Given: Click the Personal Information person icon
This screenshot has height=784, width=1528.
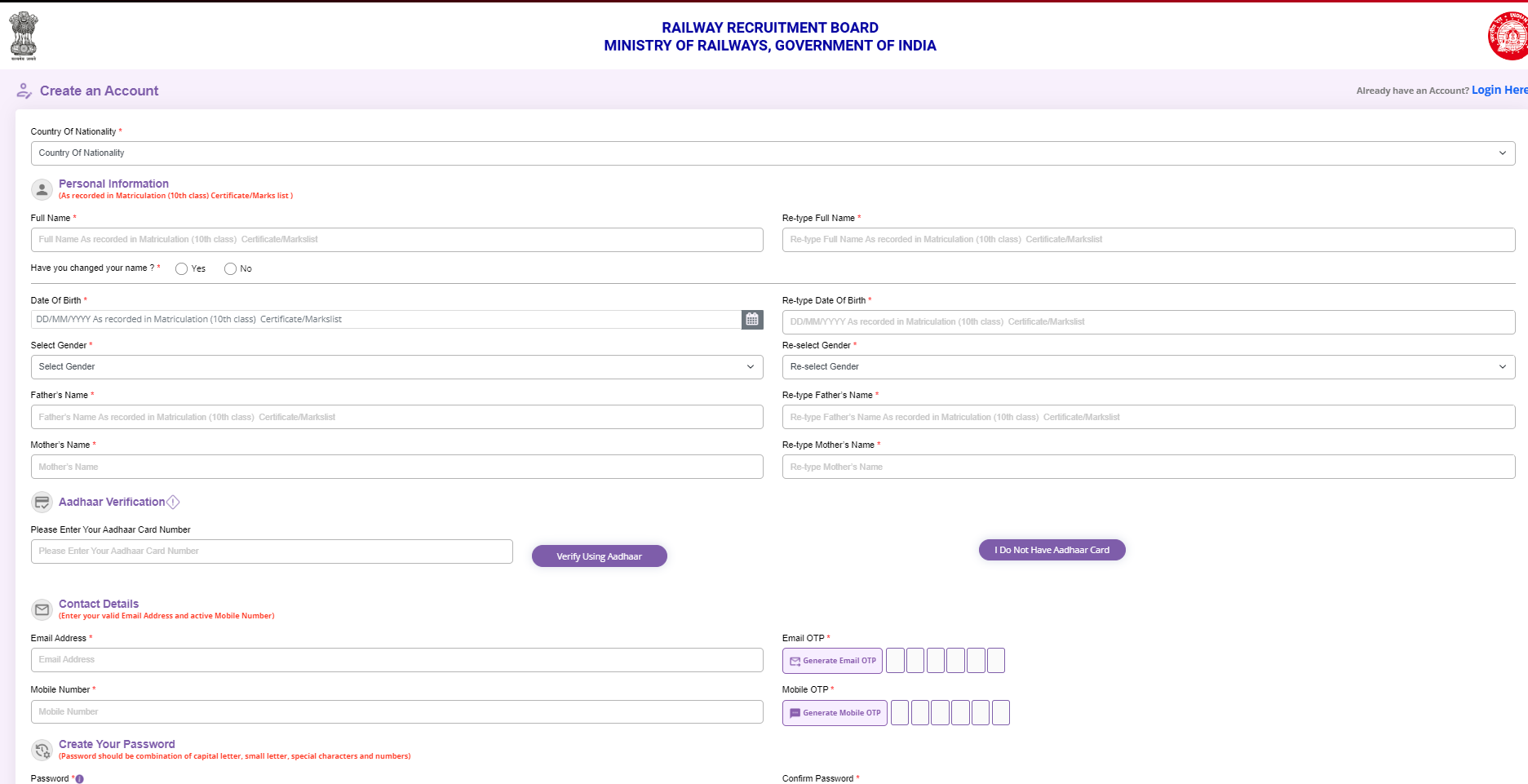Looking at the screenshot, I should coord(42,189).
